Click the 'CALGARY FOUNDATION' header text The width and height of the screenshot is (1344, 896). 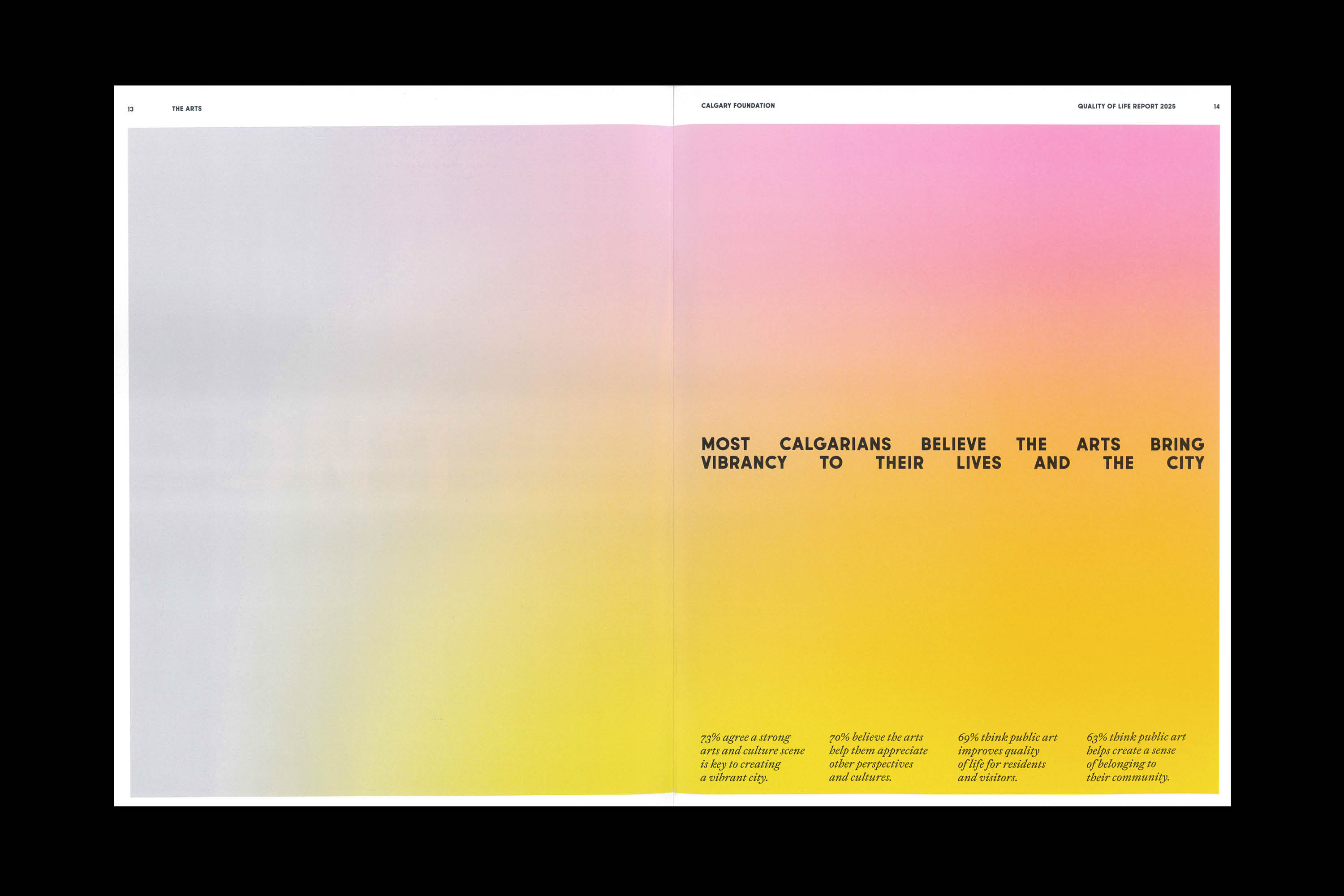tap(738, 106)
